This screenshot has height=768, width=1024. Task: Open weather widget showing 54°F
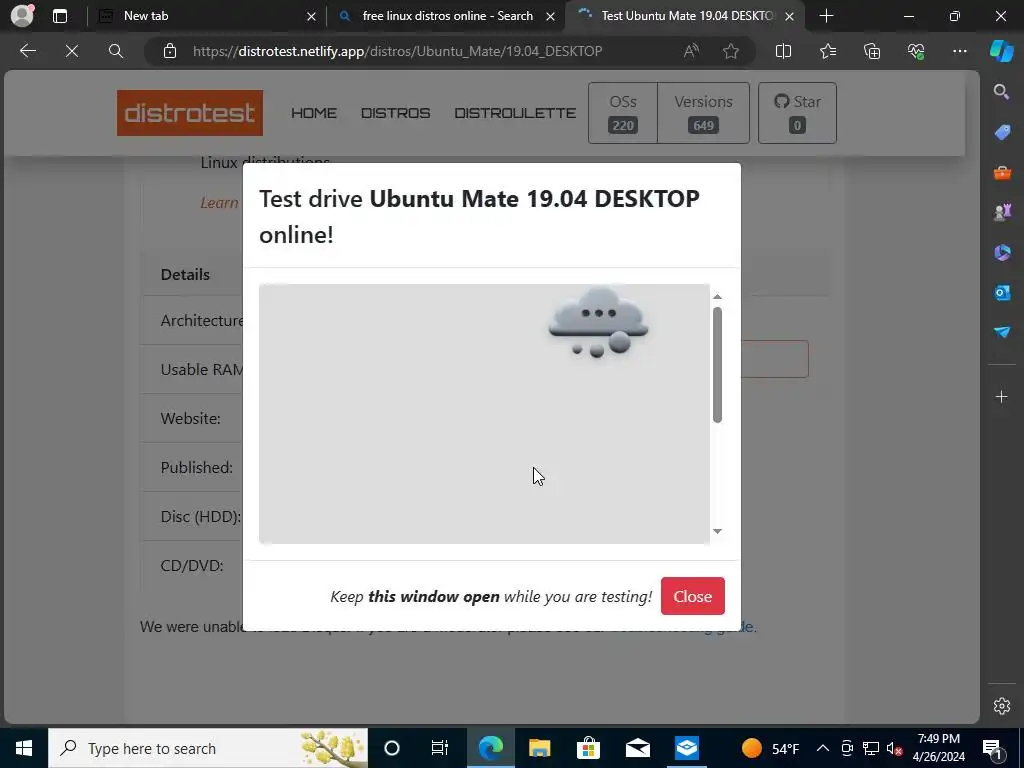[x=770, y=748]
